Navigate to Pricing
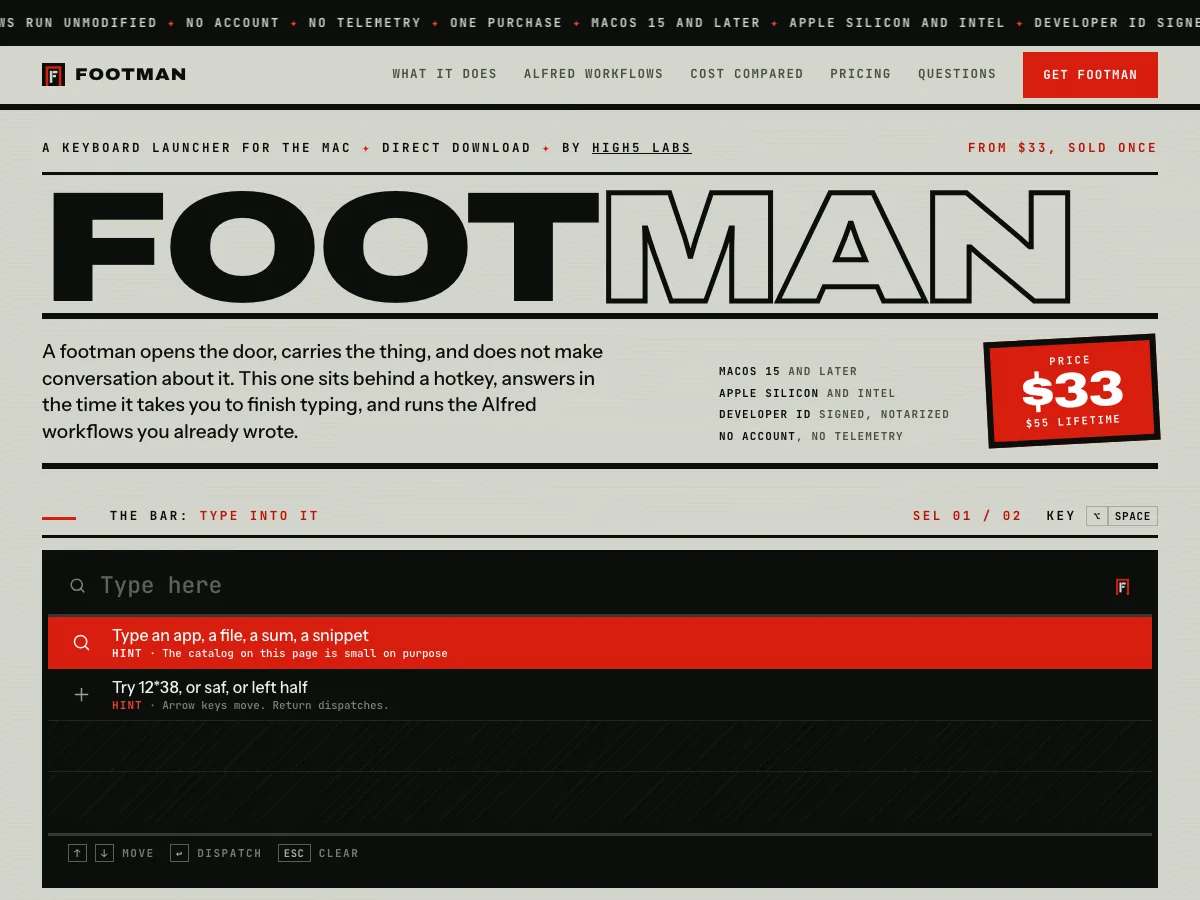The image size is (1200, 900). pyautogui.click(x=860, y=74)
